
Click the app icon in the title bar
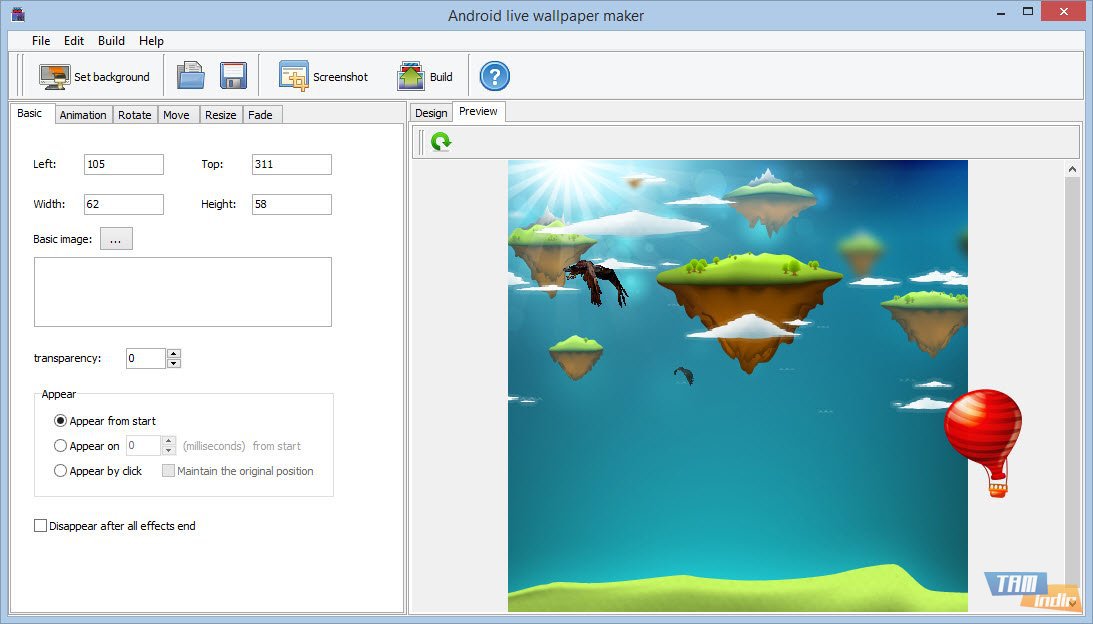17,15
